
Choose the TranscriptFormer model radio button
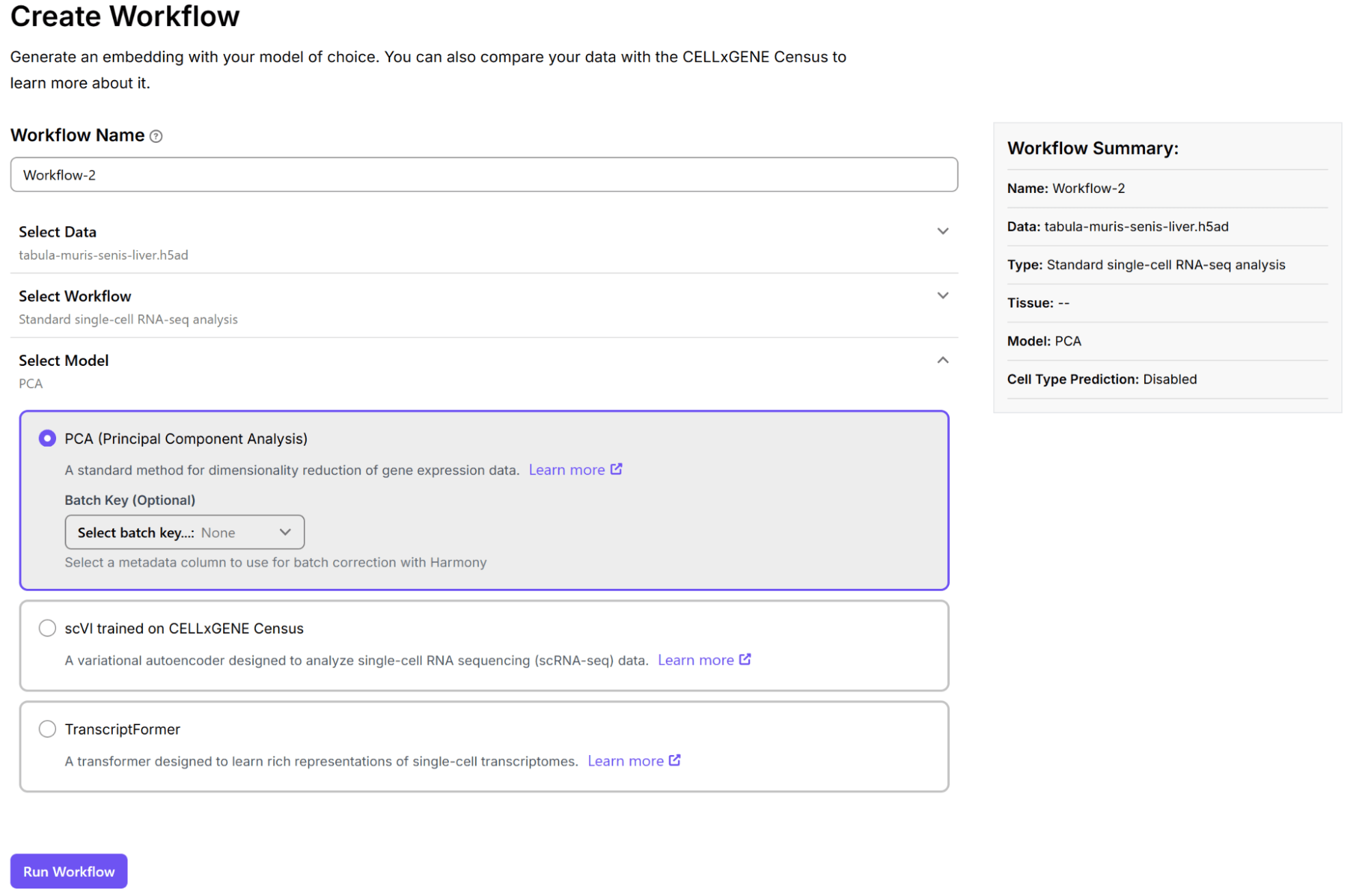pyautogui.click(x=47, y=729)
